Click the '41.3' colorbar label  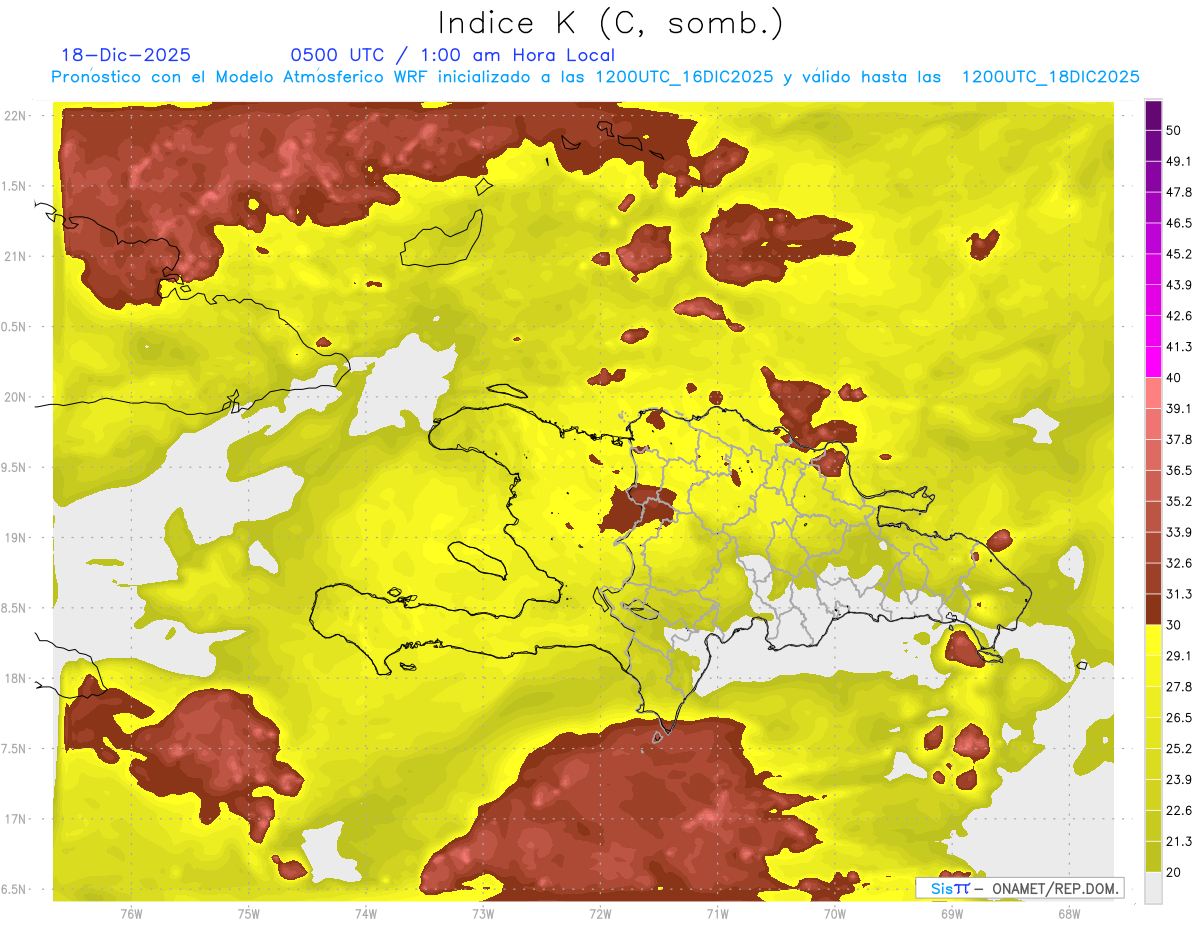1179,347
